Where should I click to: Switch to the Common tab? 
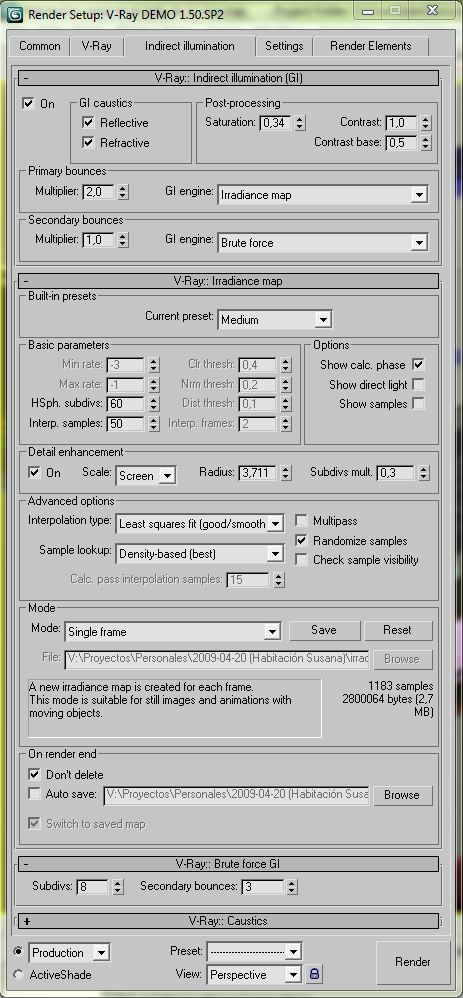39,46
